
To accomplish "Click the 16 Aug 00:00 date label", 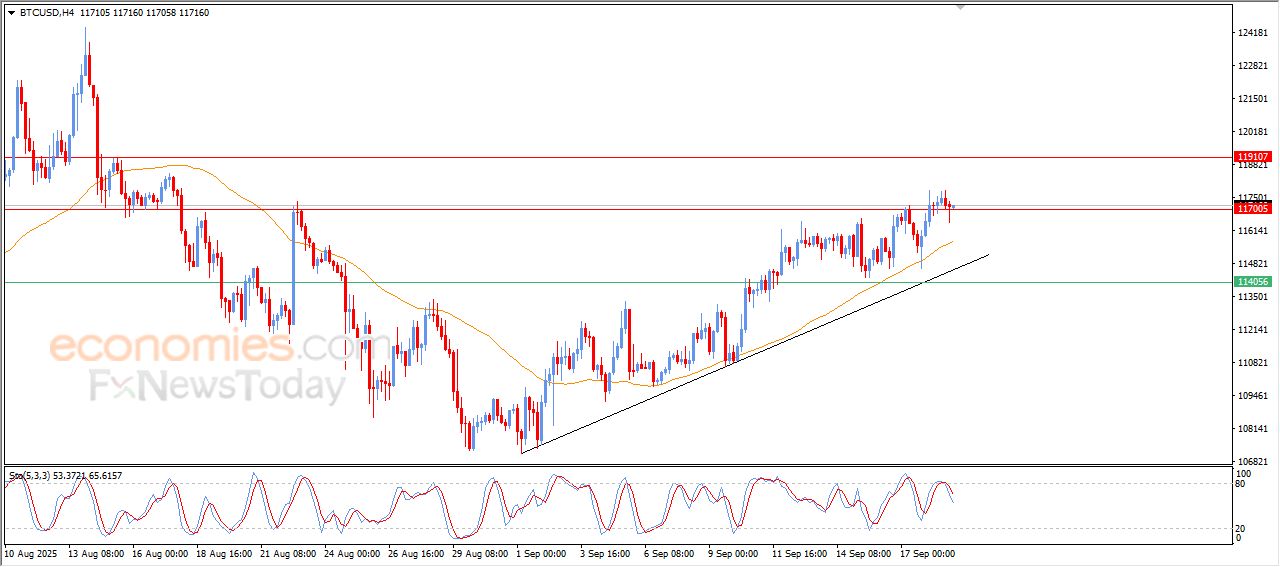I will tap(160, 553).
